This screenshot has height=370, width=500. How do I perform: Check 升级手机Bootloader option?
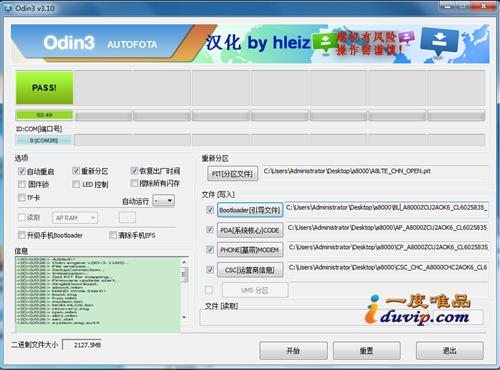pyautogui.click(x=22, y=235)
